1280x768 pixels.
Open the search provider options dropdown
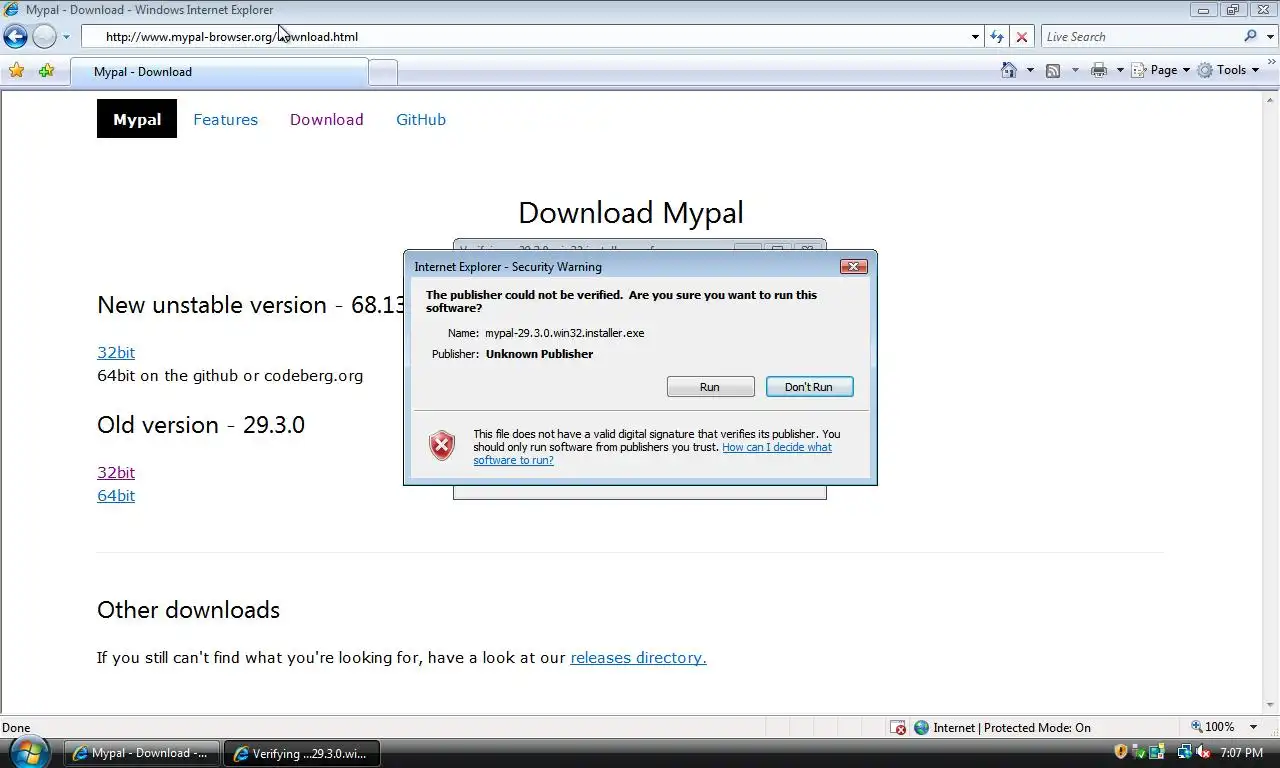[1268, 37]
